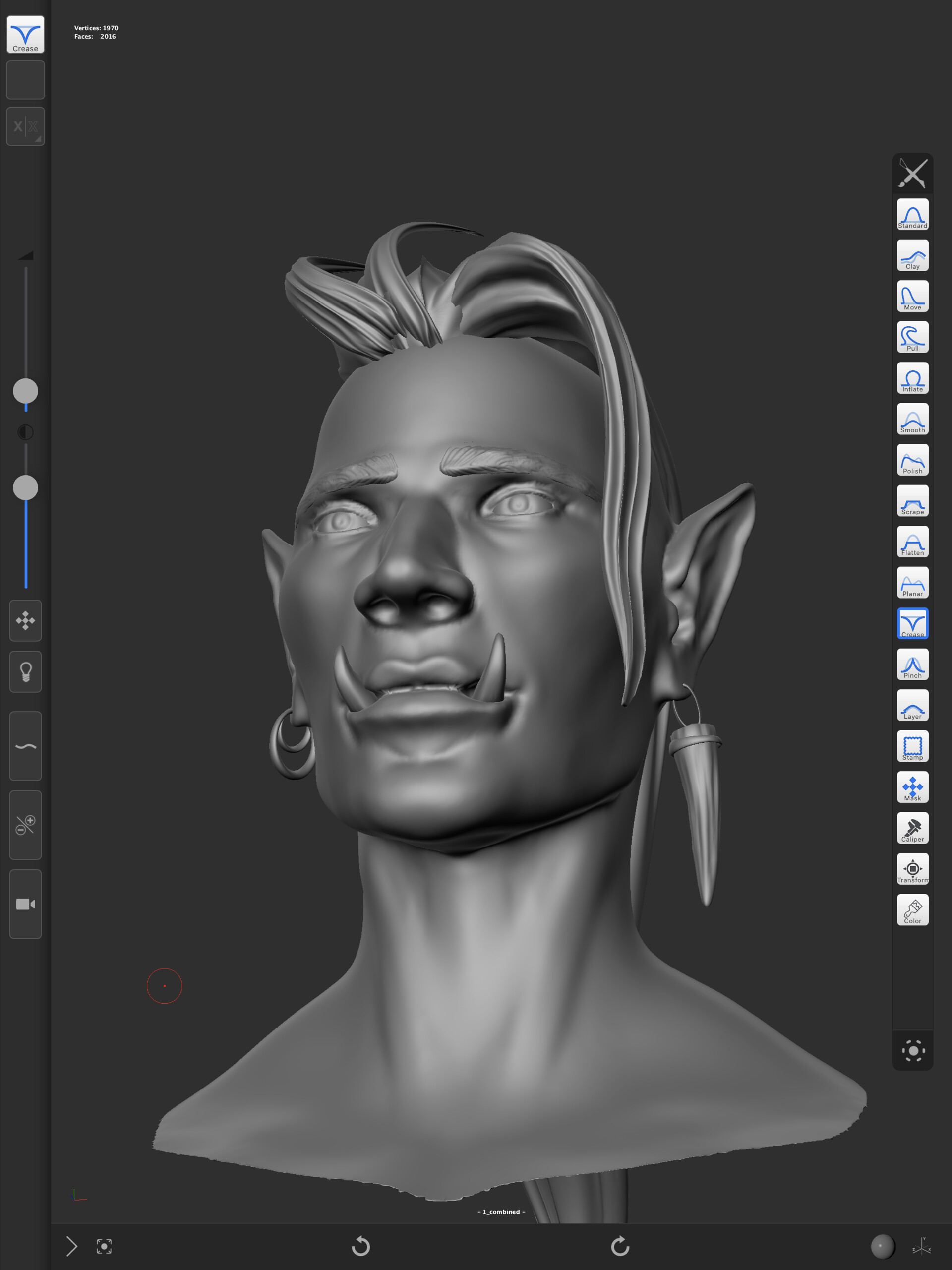Select the Stamp brush tab

(x=912, y=747)
